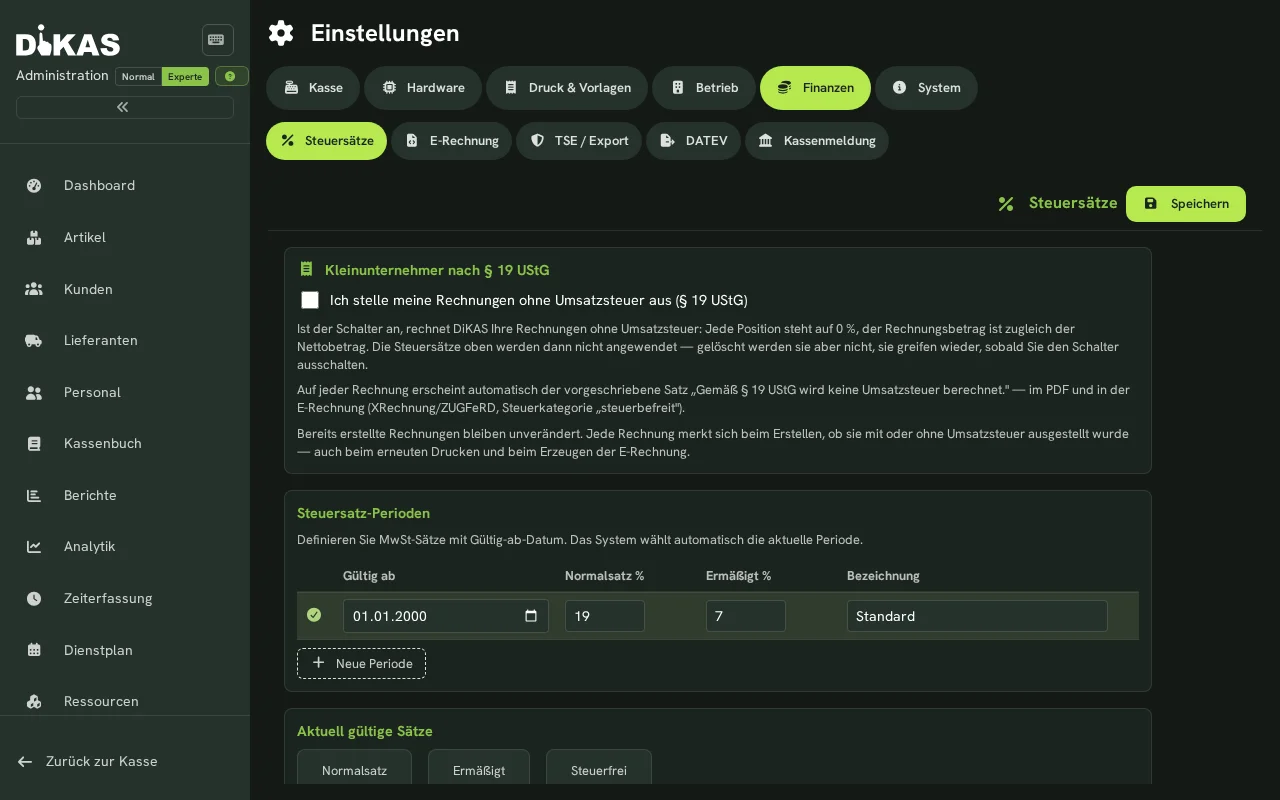Image resolution: width=1280 pixels, height=800 pixels.
Task: Open Analytik from the sidebar
Action: pos(125,546)
